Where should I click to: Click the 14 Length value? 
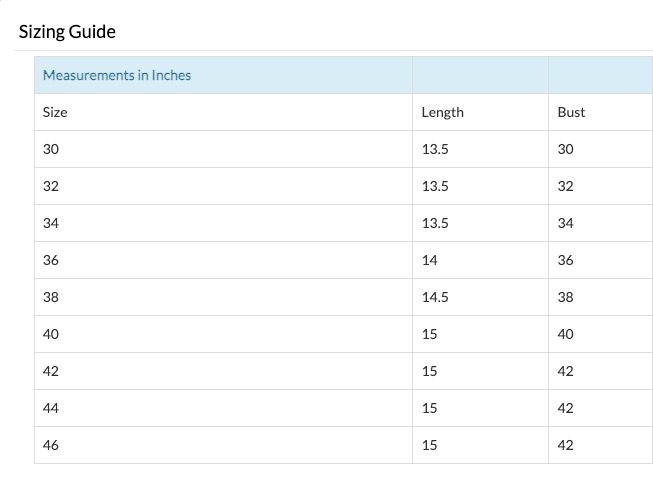[429, 260]
